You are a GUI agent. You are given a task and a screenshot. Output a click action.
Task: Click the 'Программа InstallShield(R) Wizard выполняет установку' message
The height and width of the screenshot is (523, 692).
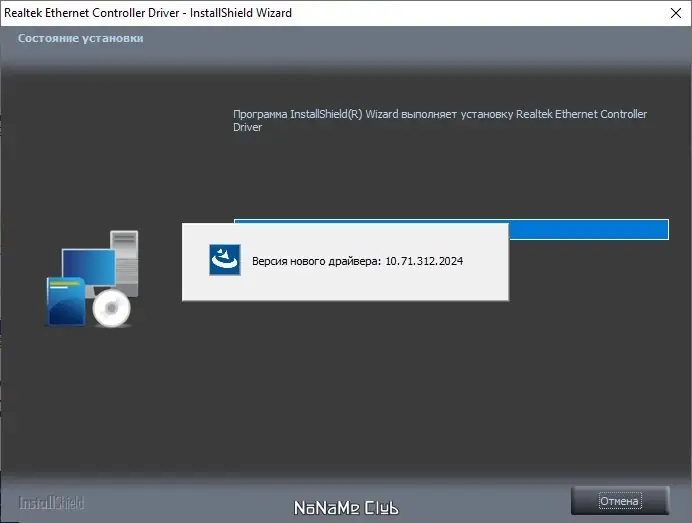tap(440, 120)
